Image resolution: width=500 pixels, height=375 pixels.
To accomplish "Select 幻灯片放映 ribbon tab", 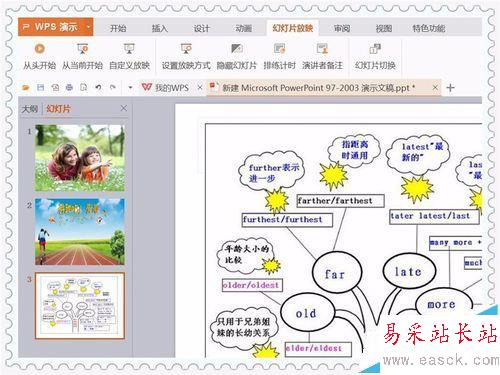I will pos(292,28).
